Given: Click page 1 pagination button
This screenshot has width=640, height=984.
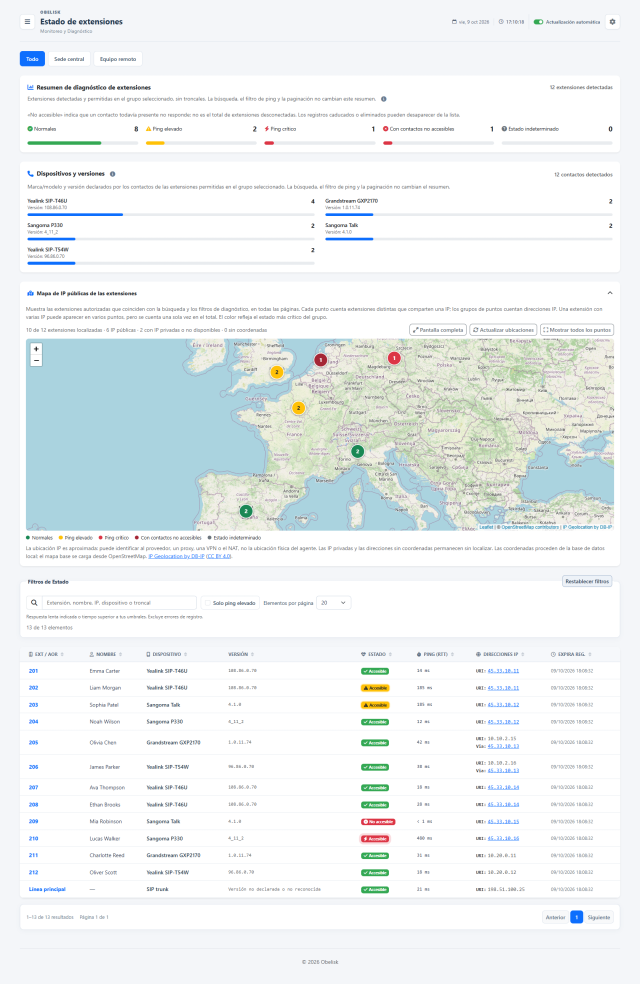Looking at the screenshot, I should coord(577,917).
